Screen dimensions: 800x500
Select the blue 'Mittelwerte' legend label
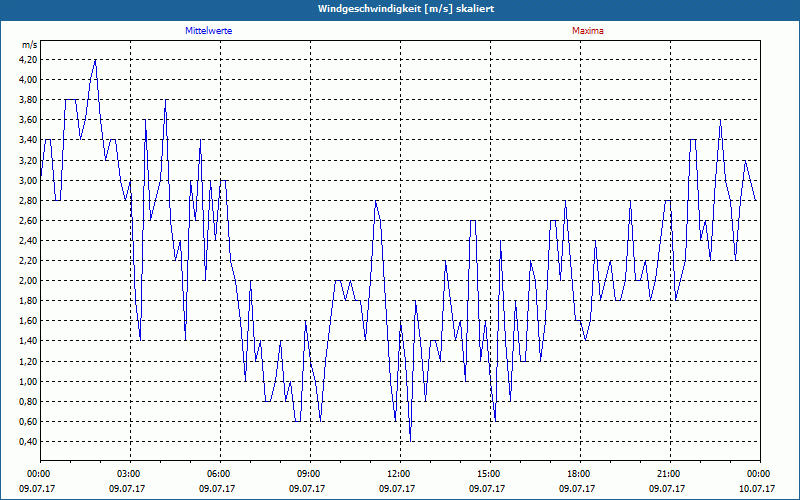click(x=209, y=31)
